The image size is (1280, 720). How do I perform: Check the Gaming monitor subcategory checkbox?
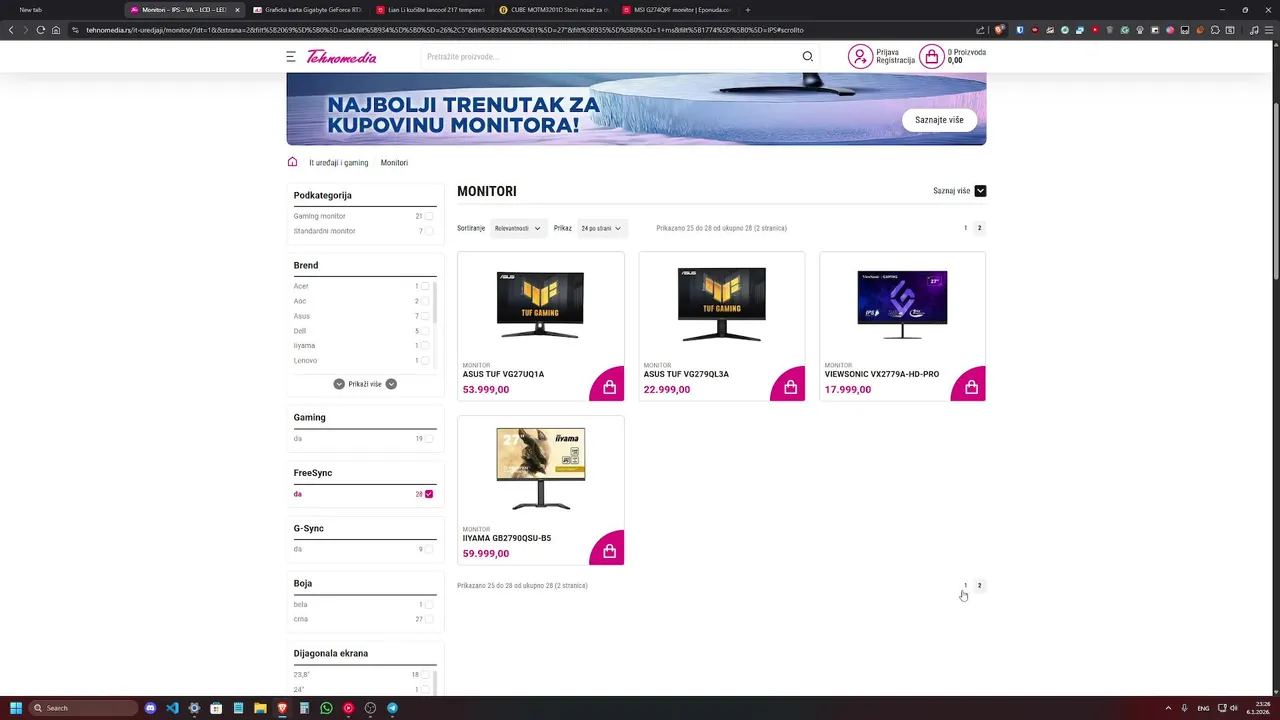[429, 216]
